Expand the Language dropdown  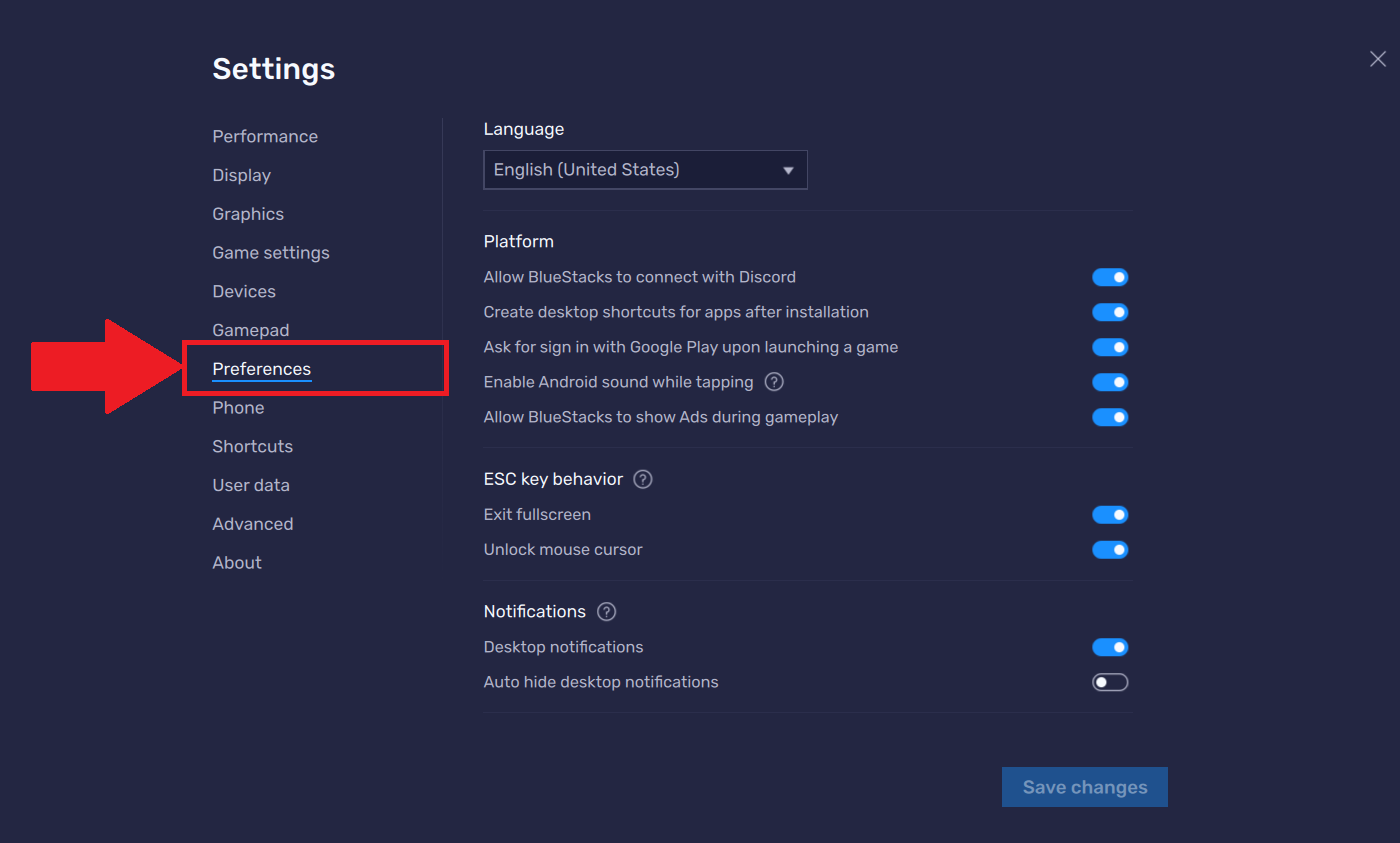pos(645,170)
